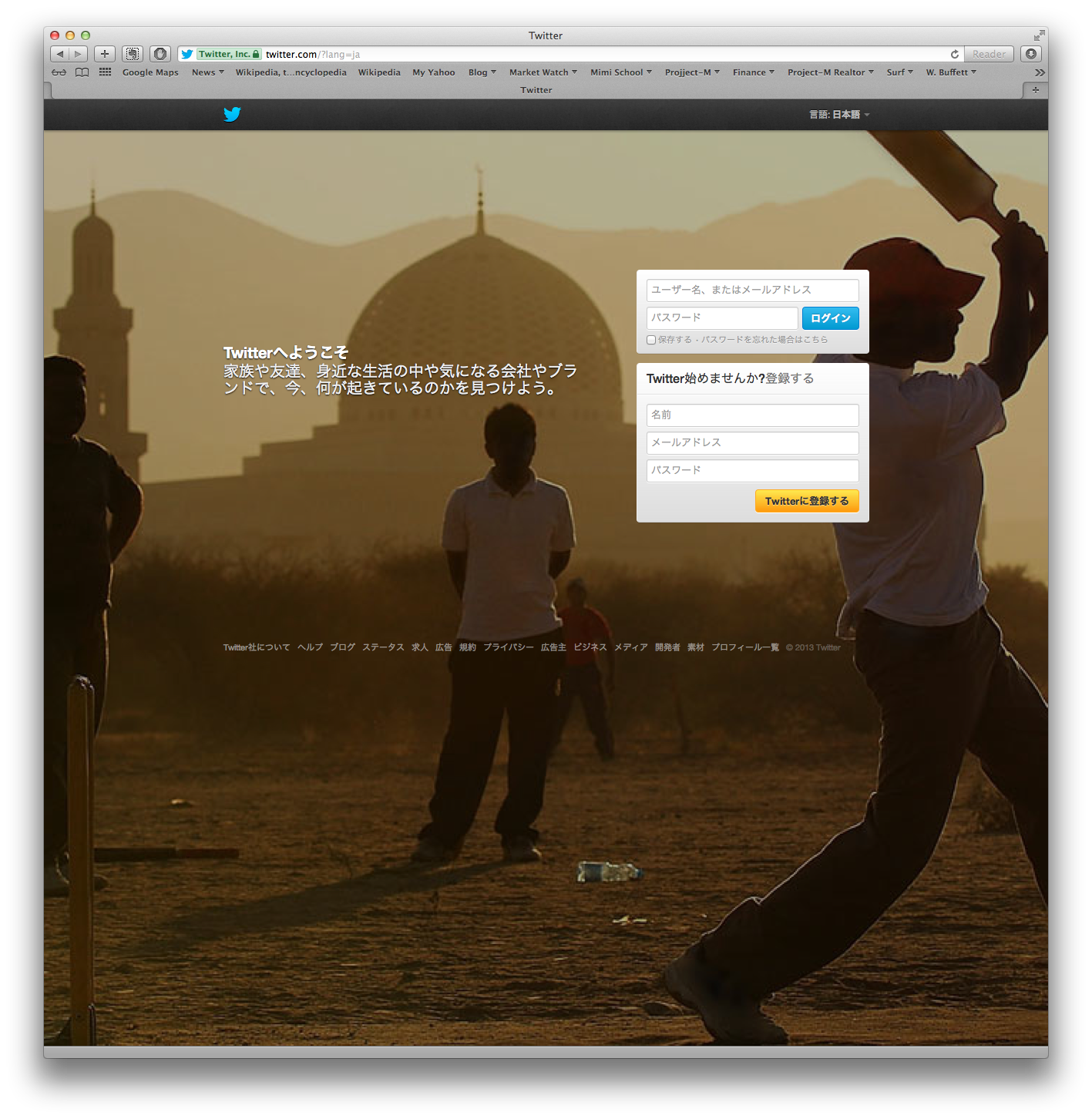Screen dimensions: 1092x1119
Task: Click the Safari back arrow button
Action: coord(59,54)
